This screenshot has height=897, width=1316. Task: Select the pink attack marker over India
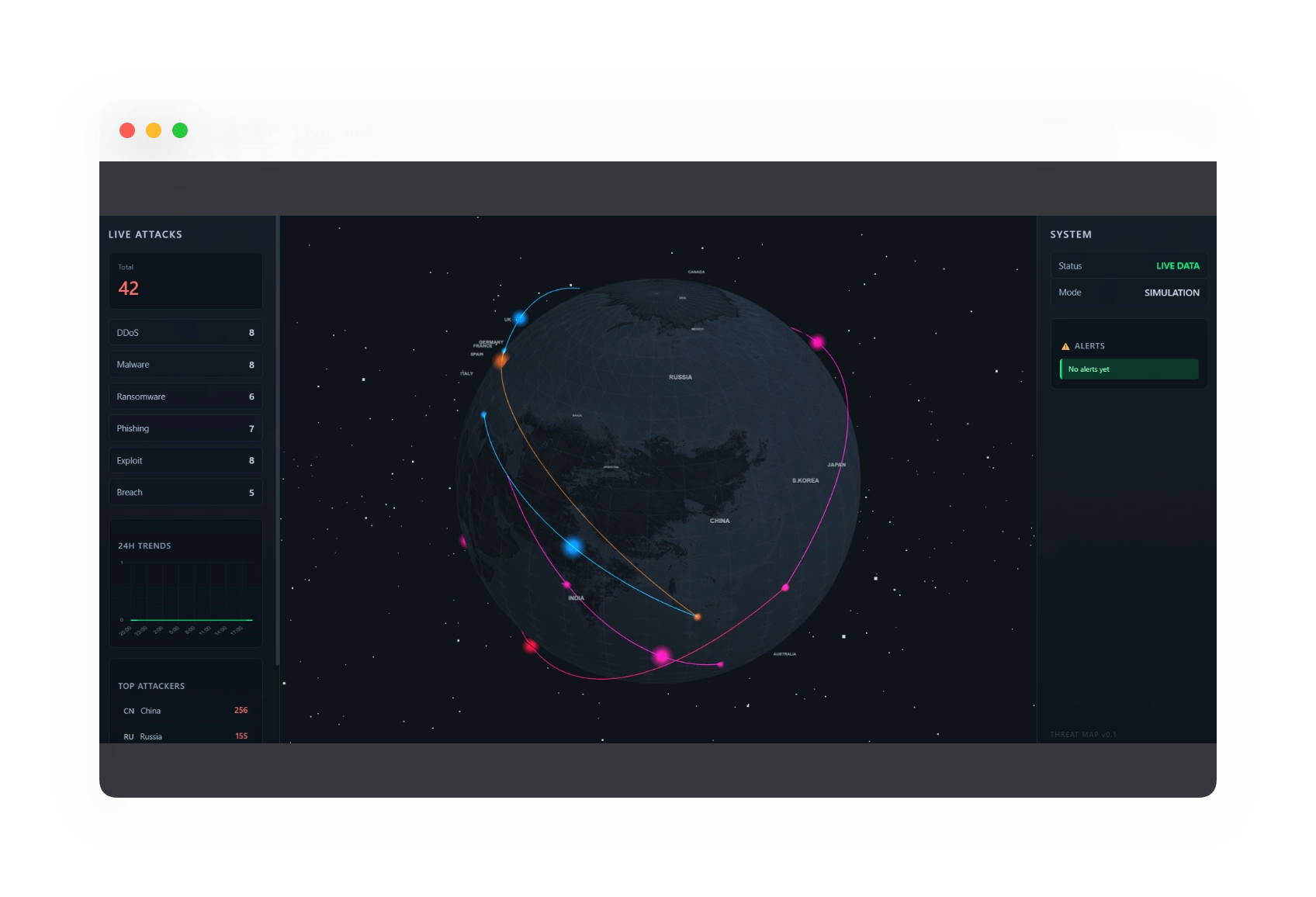[x=566, y=584]
